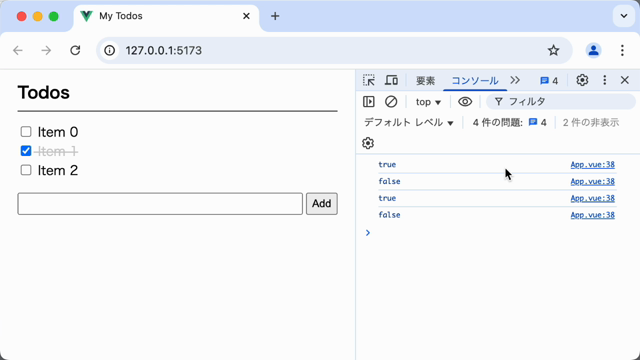Expand the デフォルト レベル log level dropdown
The height and width of the screenshot is (360, 640).
(x=409, y=122)
